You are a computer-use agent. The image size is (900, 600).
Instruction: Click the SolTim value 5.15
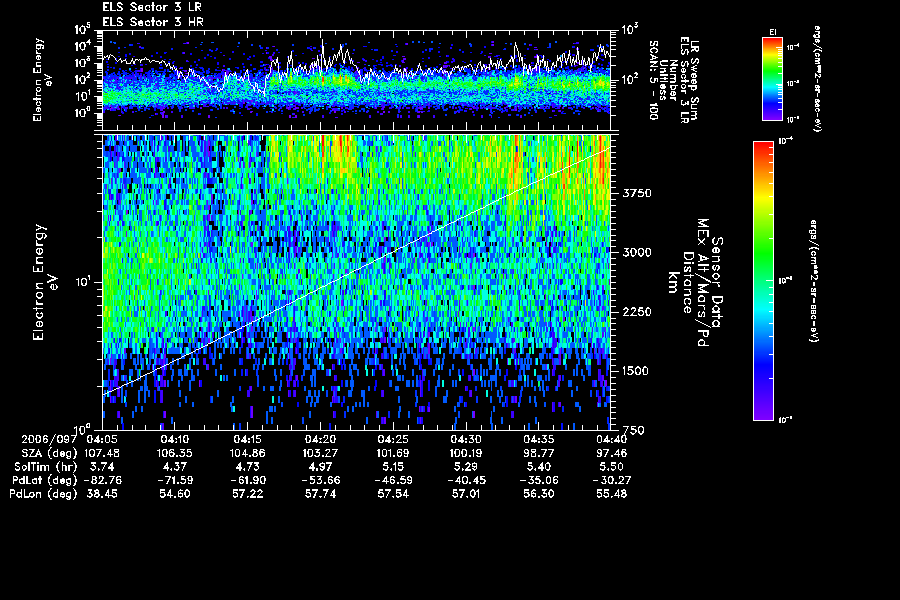(393, 467)
